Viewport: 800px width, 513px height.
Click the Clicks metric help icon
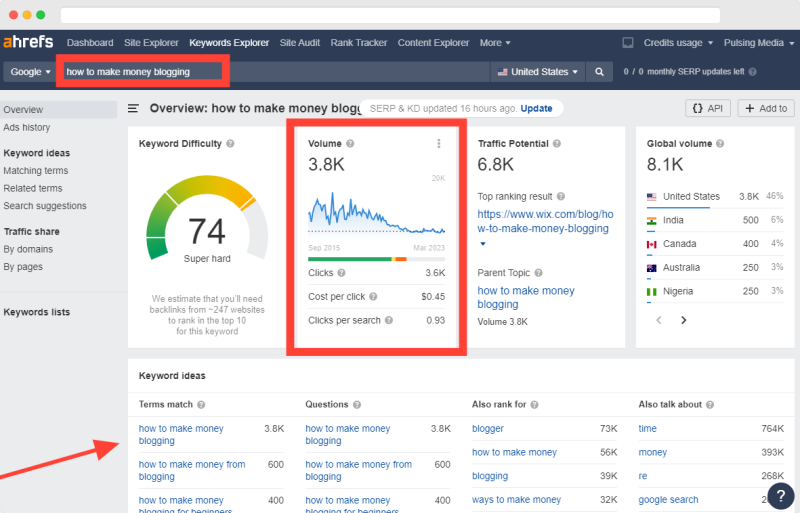(341, 273)
